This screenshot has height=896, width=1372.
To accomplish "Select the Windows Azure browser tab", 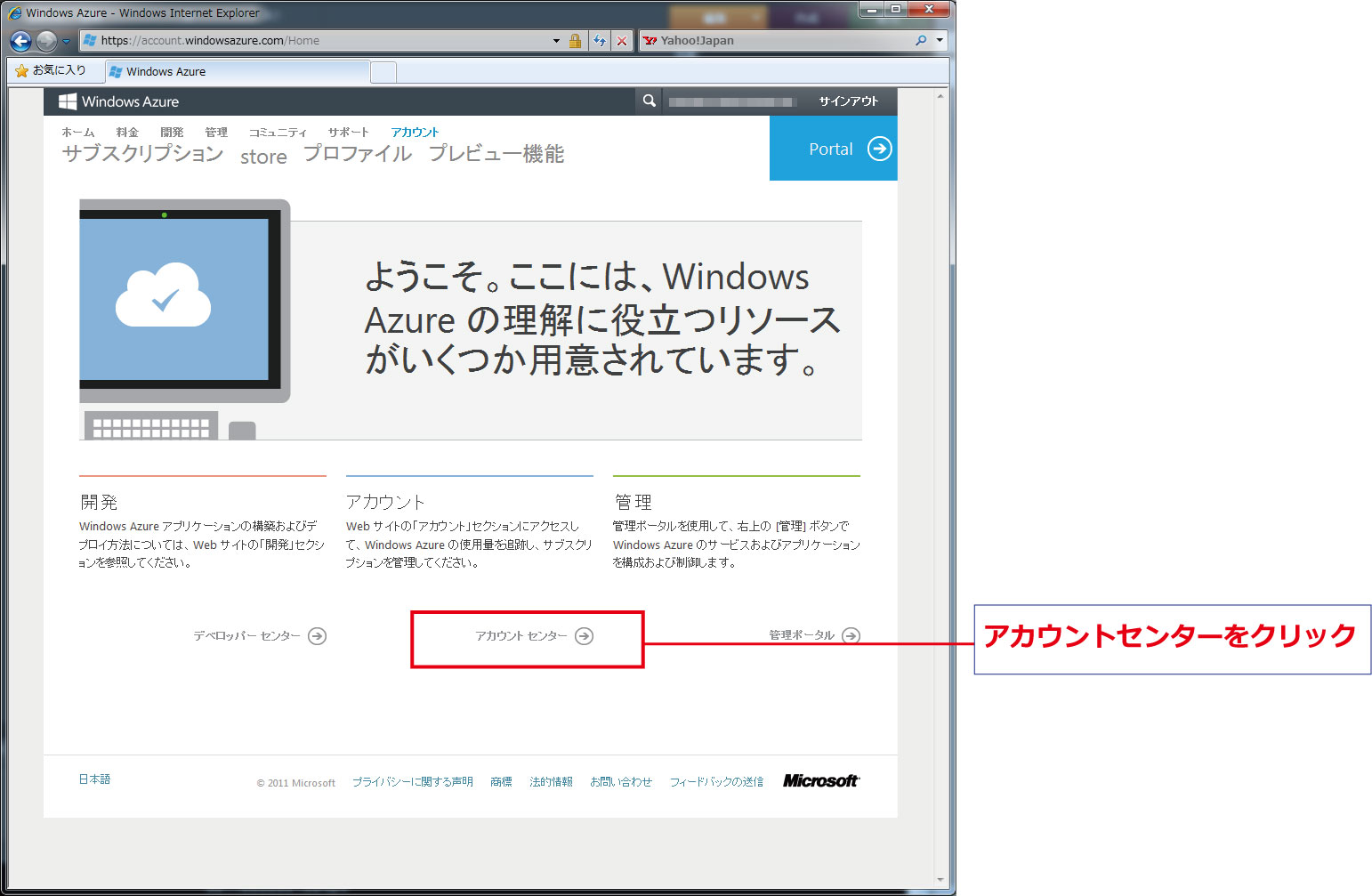I will [x=237, y=71].
